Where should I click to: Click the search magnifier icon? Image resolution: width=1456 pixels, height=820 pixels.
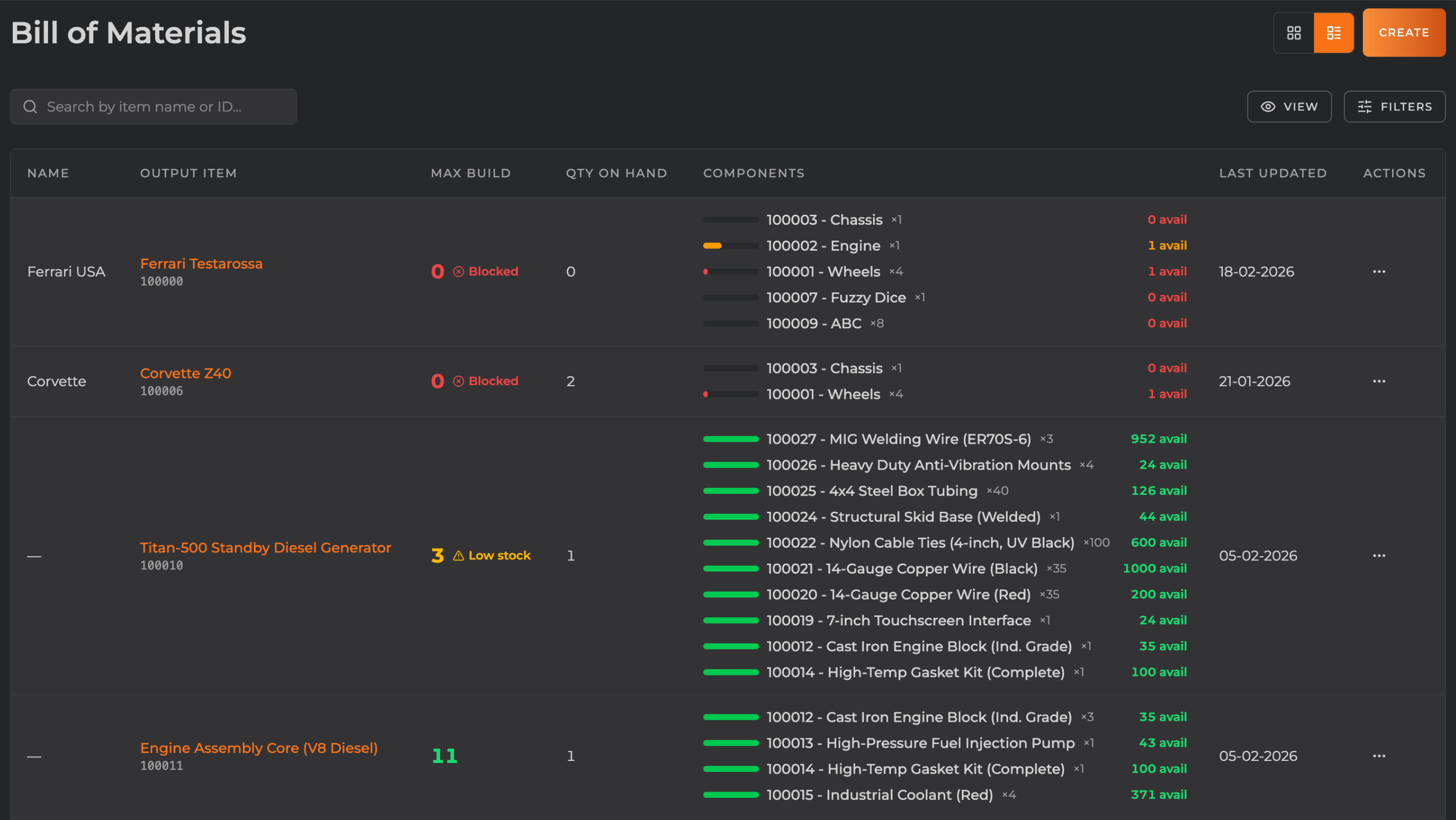pos(31,107)
